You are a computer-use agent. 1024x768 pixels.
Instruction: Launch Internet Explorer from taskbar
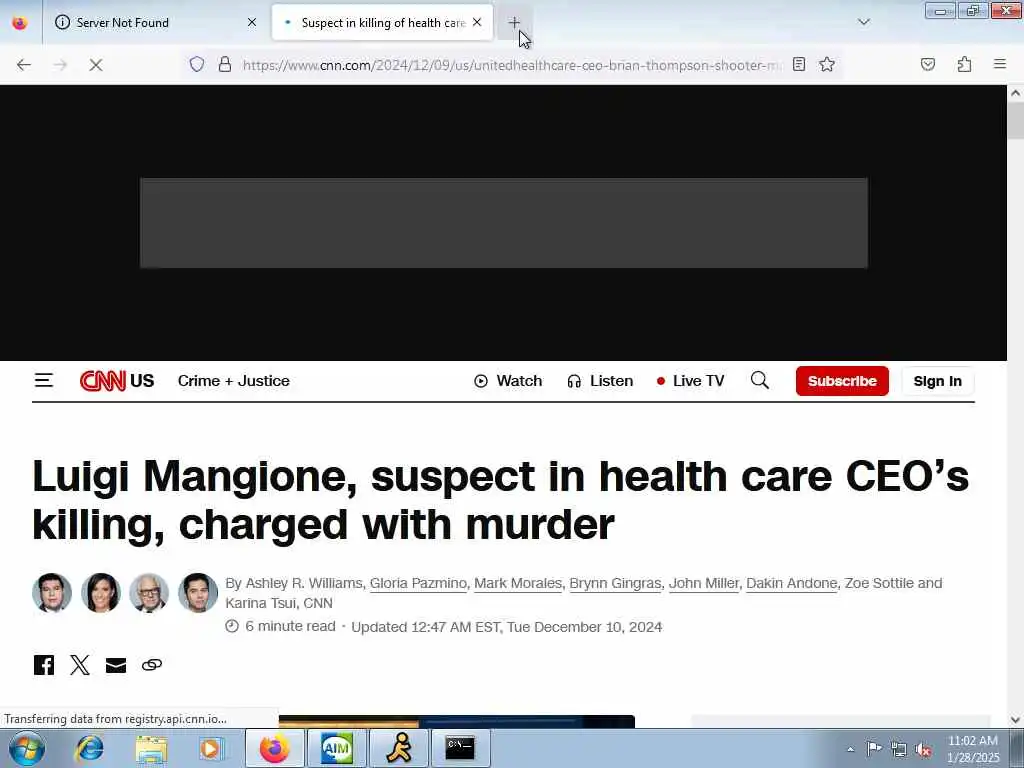pyautogui.click(x=89, y=748)
